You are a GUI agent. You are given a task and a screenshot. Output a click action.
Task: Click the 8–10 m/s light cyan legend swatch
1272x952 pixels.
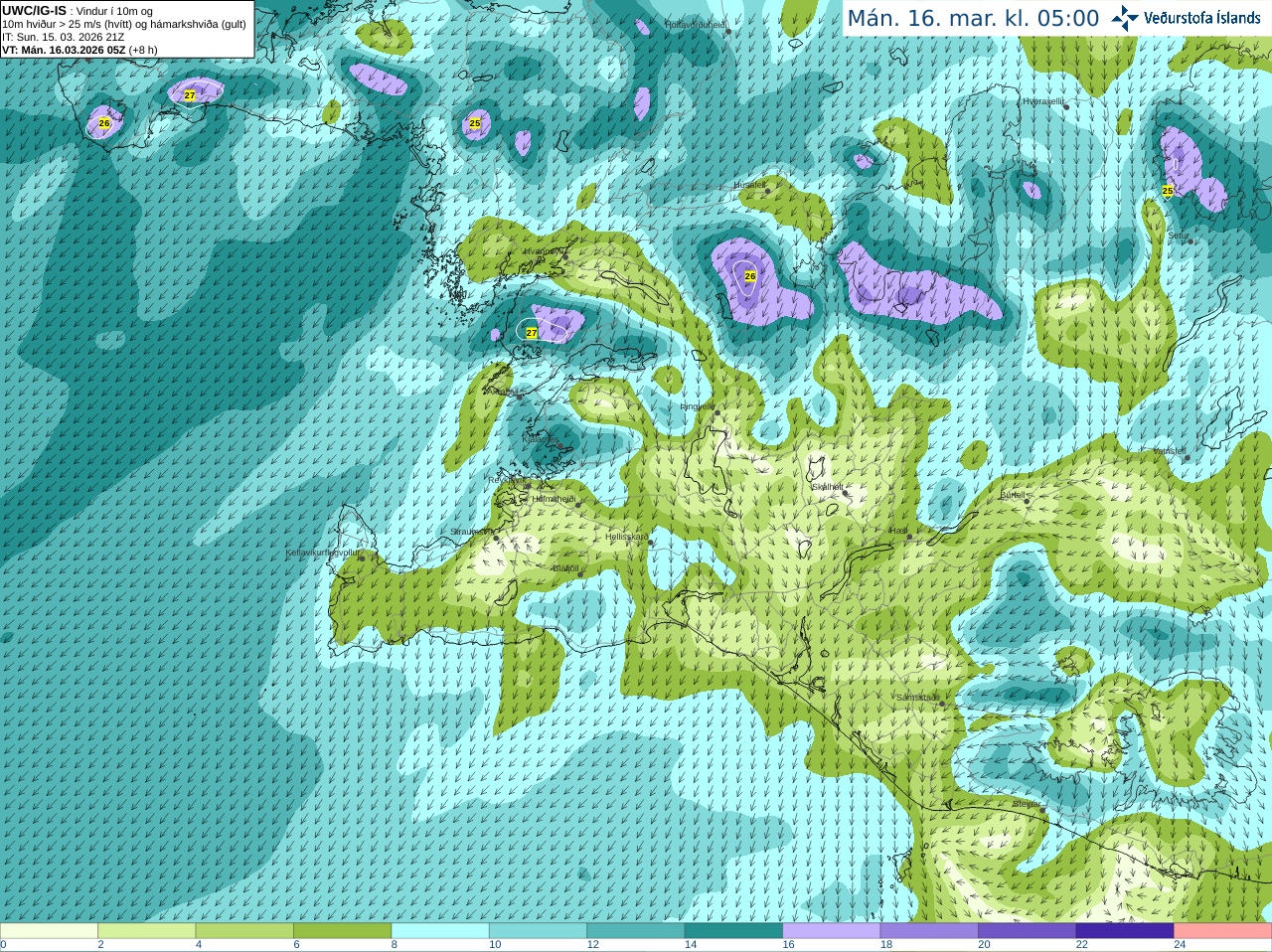click(440, 931)
